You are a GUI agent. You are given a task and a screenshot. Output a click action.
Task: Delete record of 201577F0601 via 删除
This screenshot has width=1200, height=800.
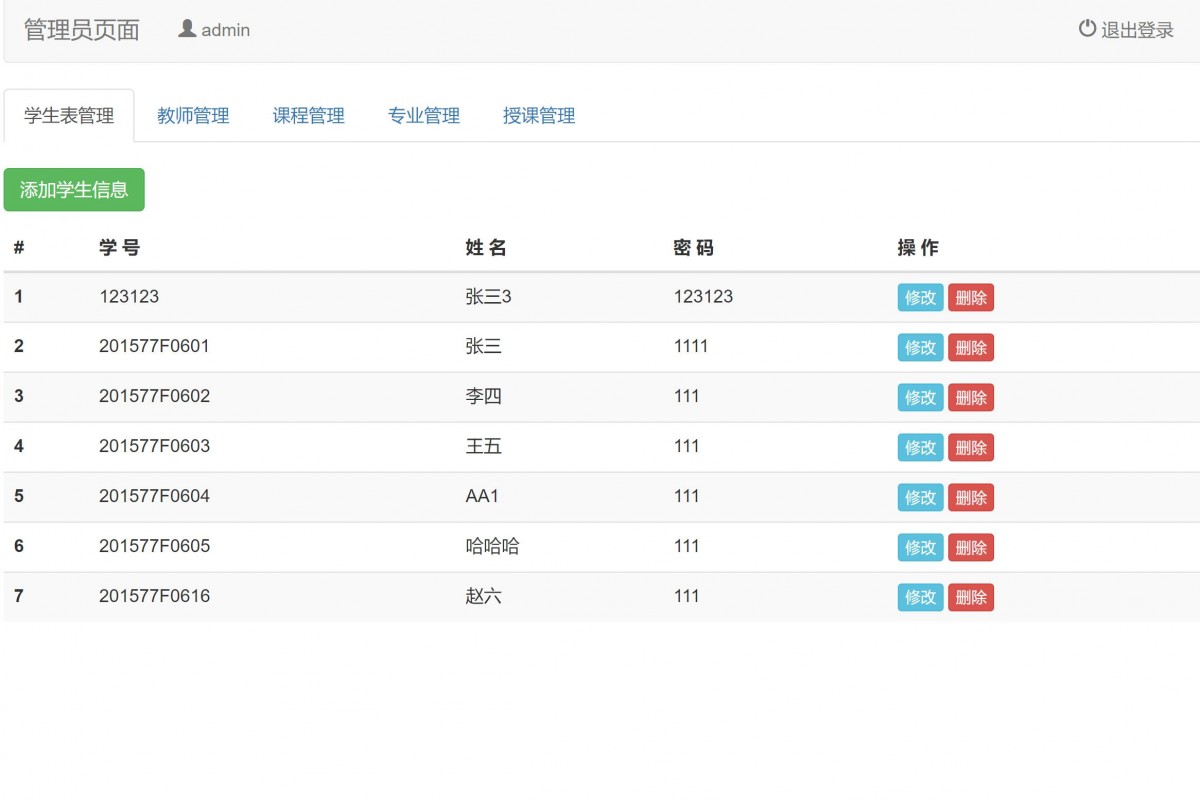pyautogui.click(x=970, y=347)
